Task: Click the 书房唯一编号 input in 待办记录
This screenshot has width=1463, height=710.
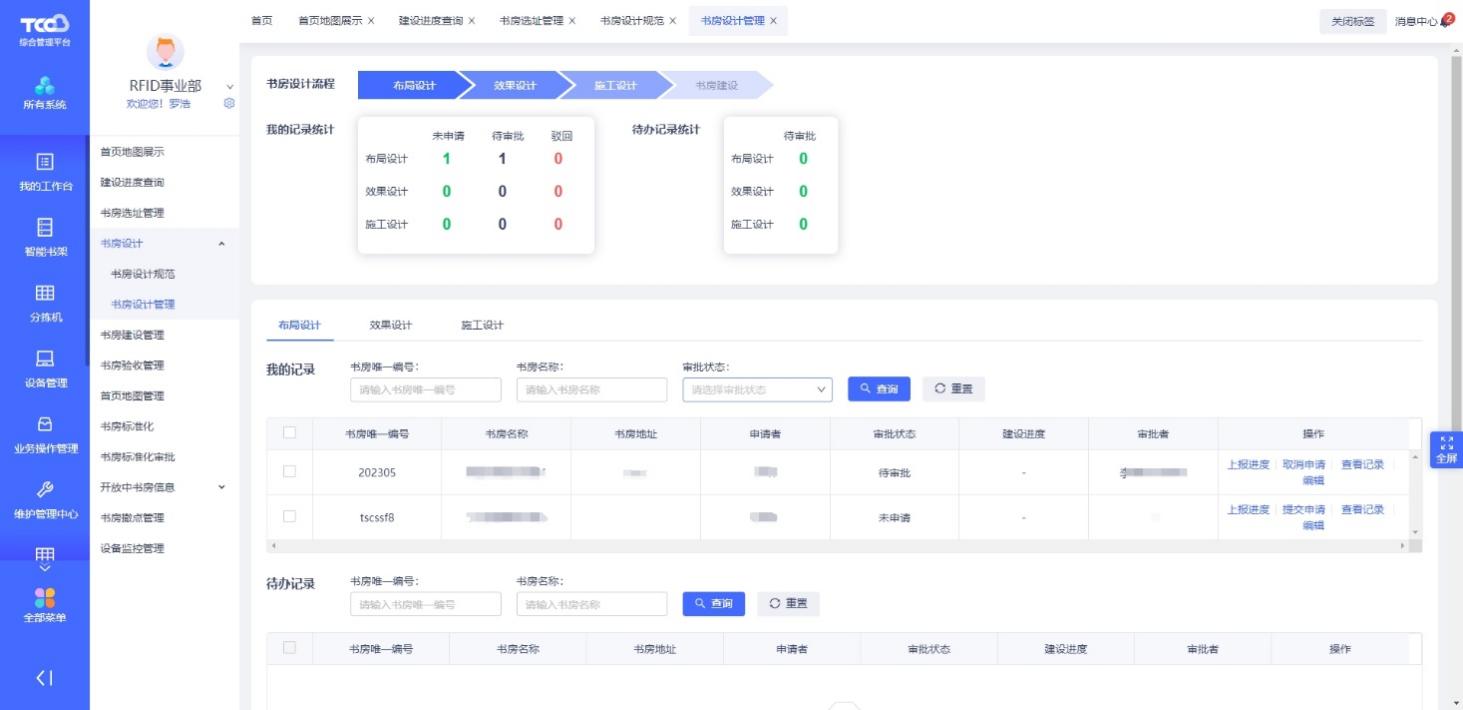Action: (425, 604)
